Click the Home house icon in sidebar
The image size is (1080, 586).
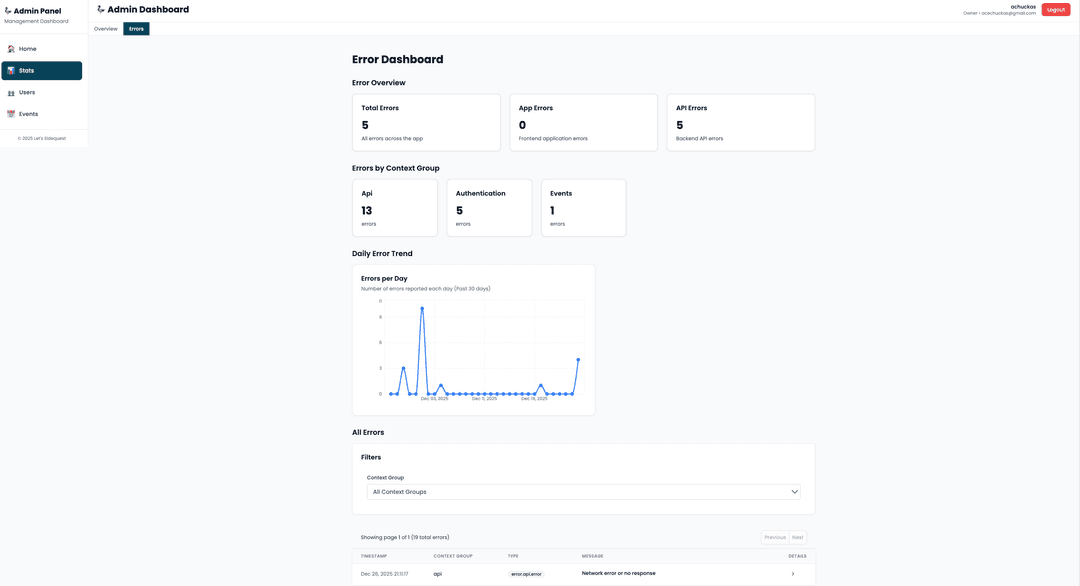pyautogui.click(x=11, y=49)
